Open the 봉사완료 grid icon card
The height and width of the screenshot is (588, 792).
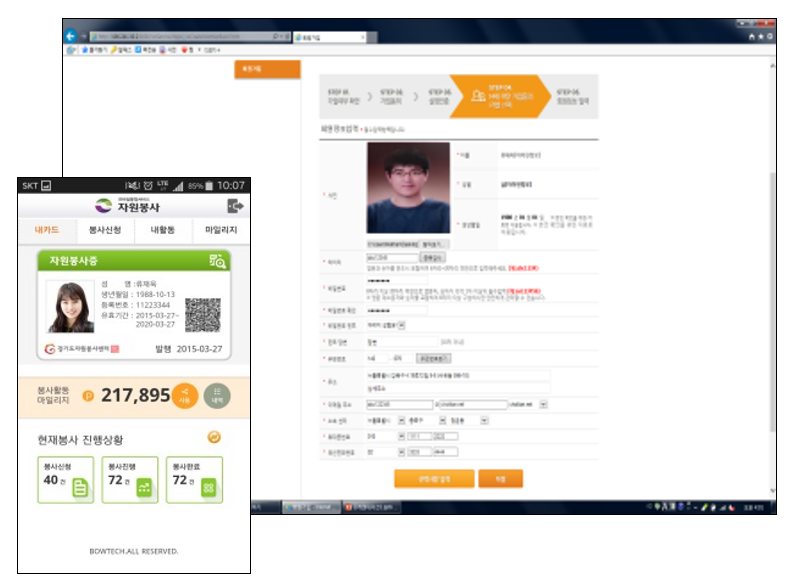coord(194,480)
